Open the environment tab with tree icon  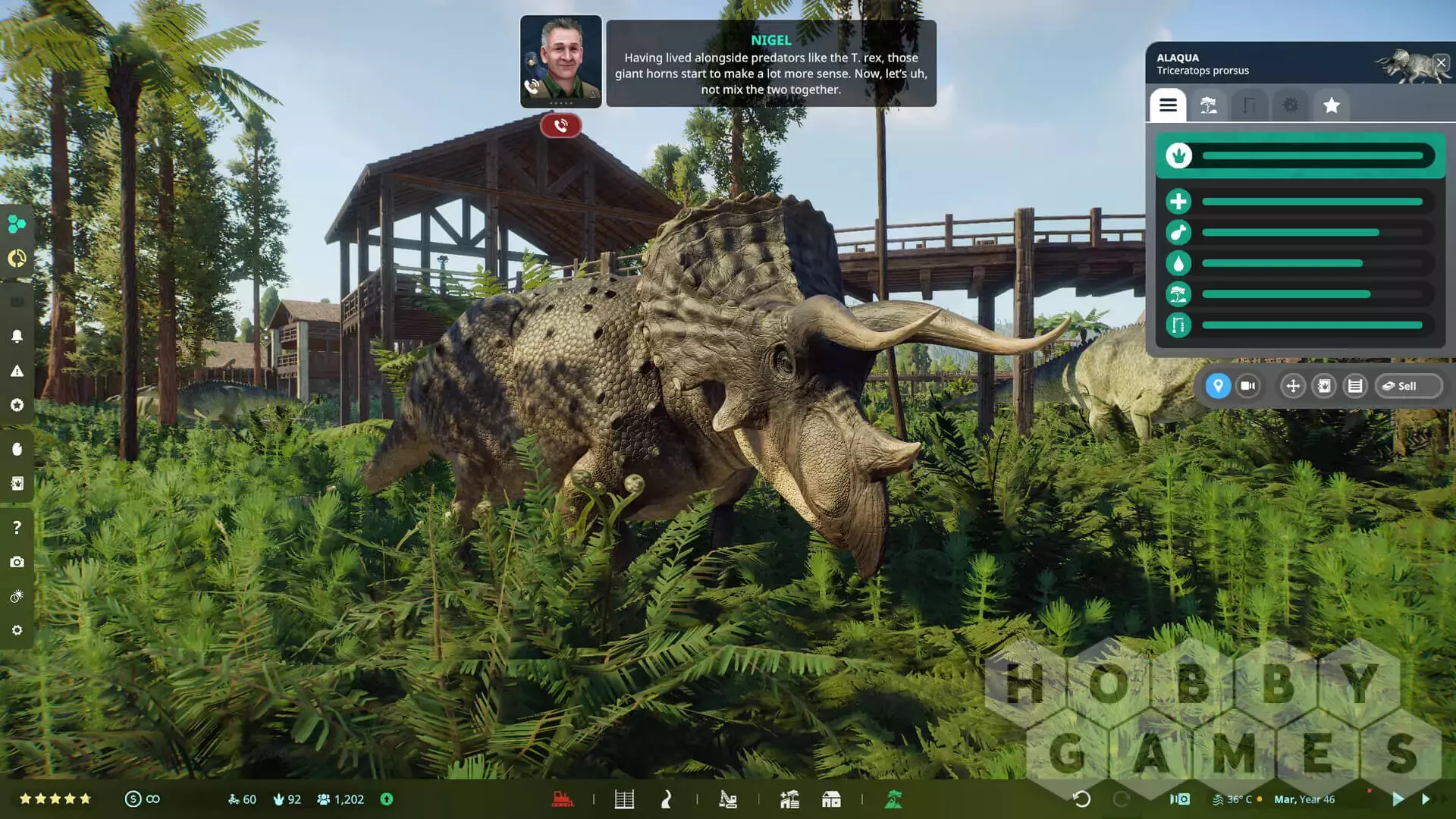coord(1209,105)
